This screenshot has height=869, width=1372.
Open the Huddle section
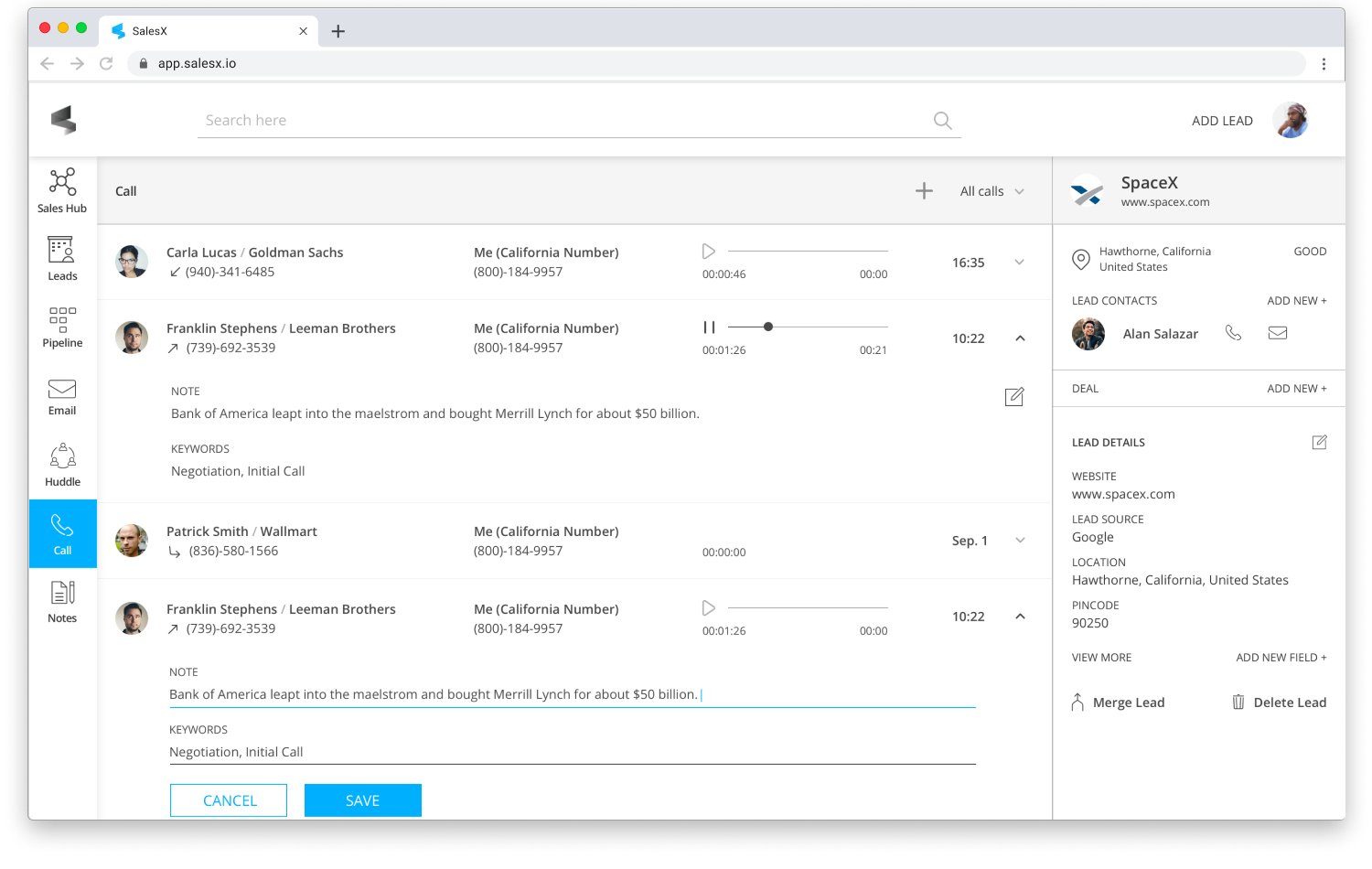(x=62, y=465)
